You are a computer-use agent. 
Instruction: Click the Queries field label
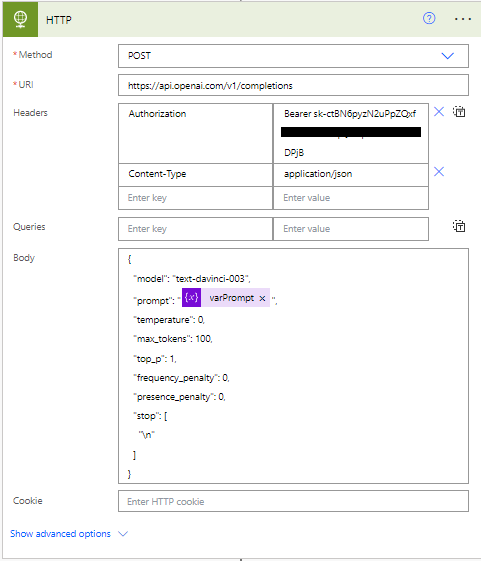click(29, 227)
